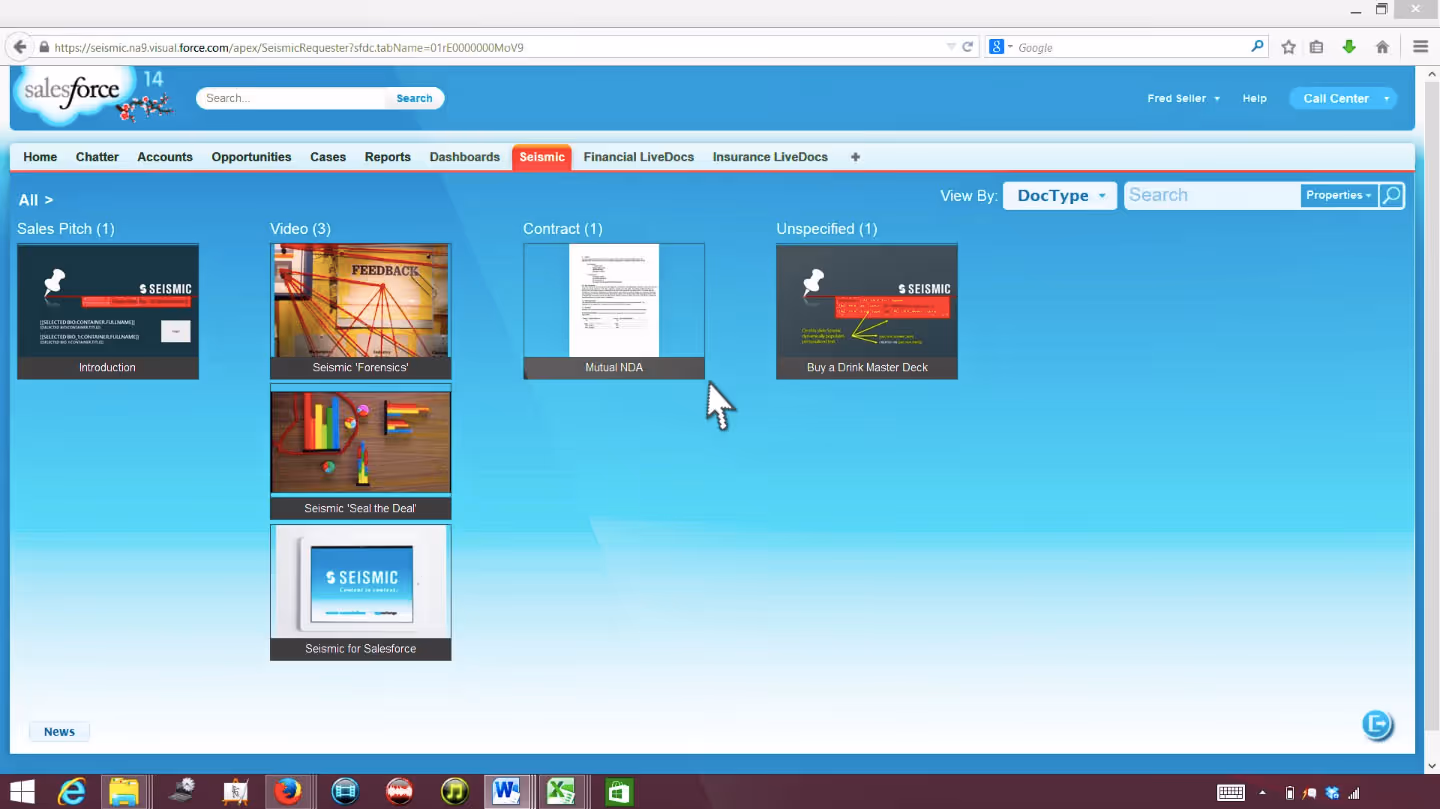Open Word from the taskbar
Image resolution: width=1440 pixels, height=809 pixels.
[x=506, y=792]
